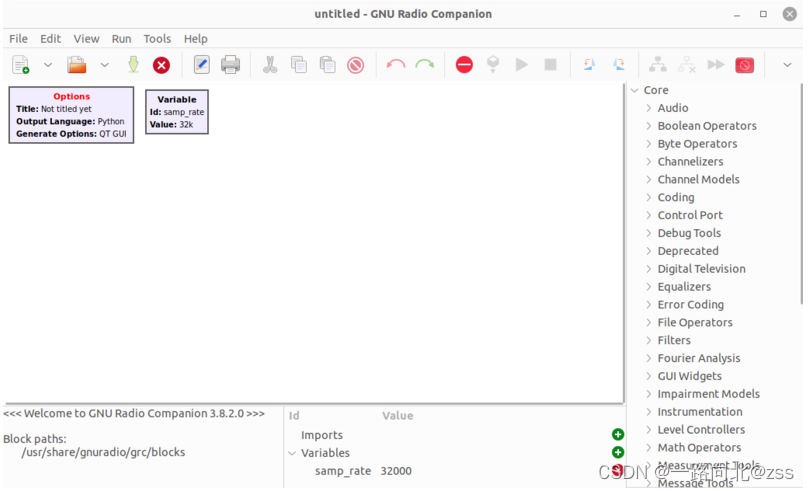
Task: Expand the Debug Tools category
Action: click(x=649, y=233)
